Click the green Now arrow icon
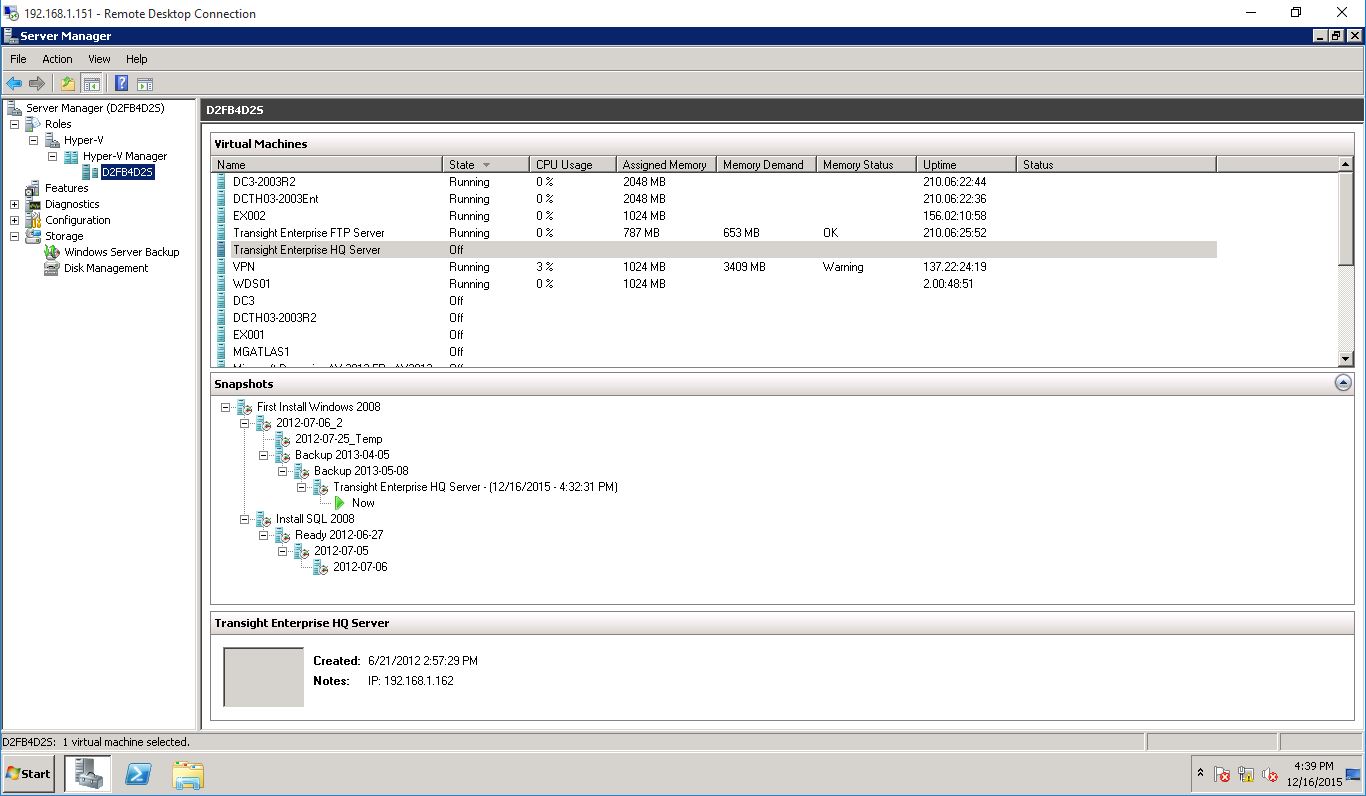Viewport: 1366px width, 796px height. coord(340,503)
